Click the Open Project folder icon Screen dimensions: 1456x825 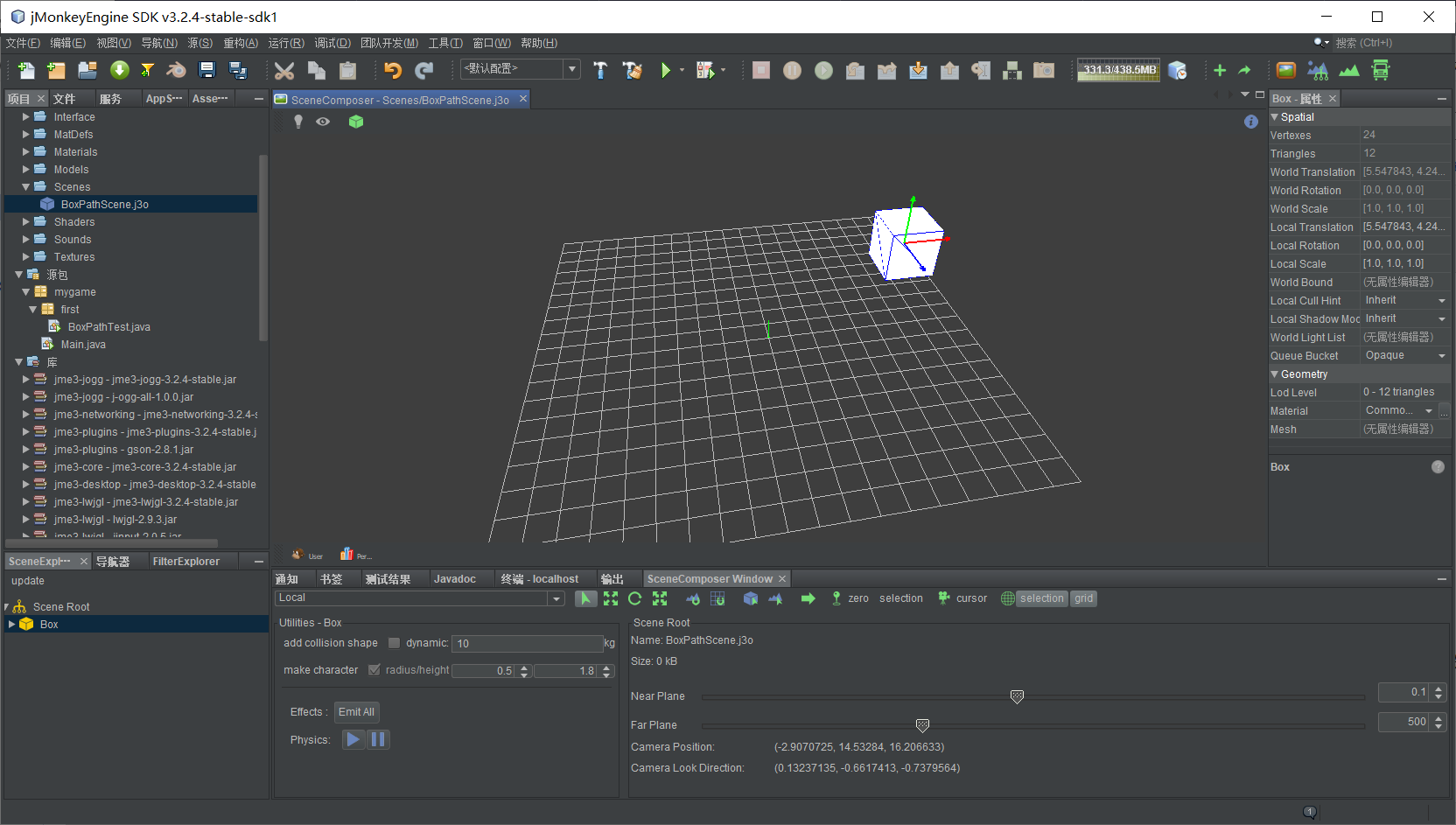(87, 70)
